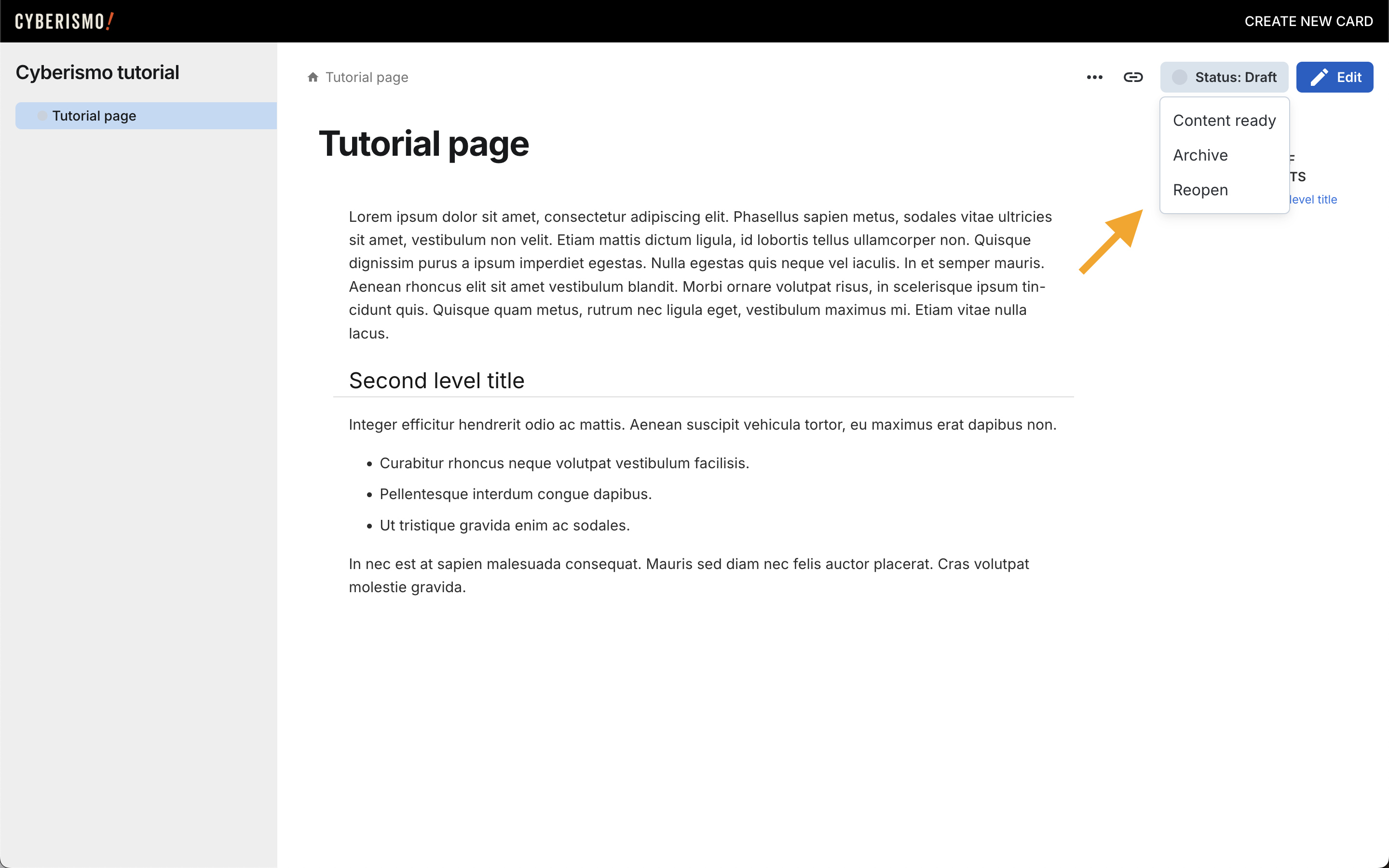Viewport: 1389px width, 868px height.
Task: Click the Second level title heading
Action: [436, 380]
